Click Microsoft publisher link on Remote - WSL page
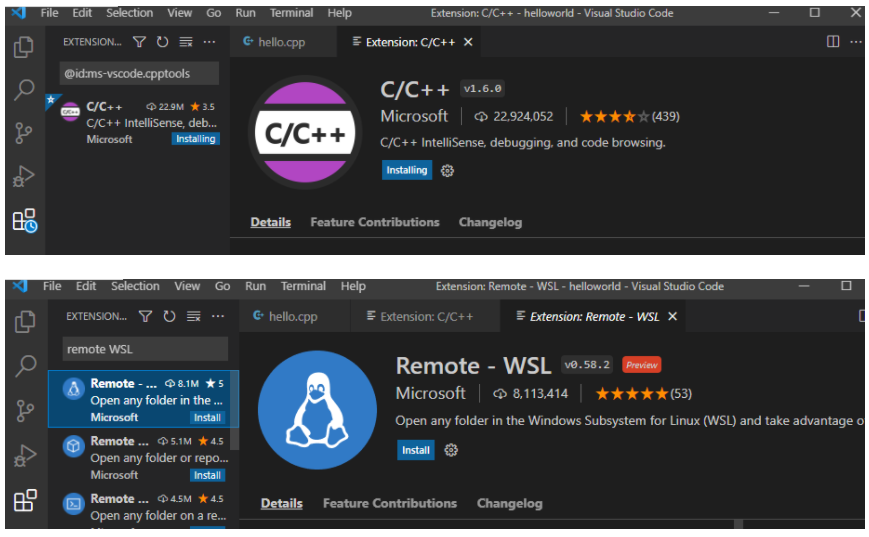 click(431, 393)
